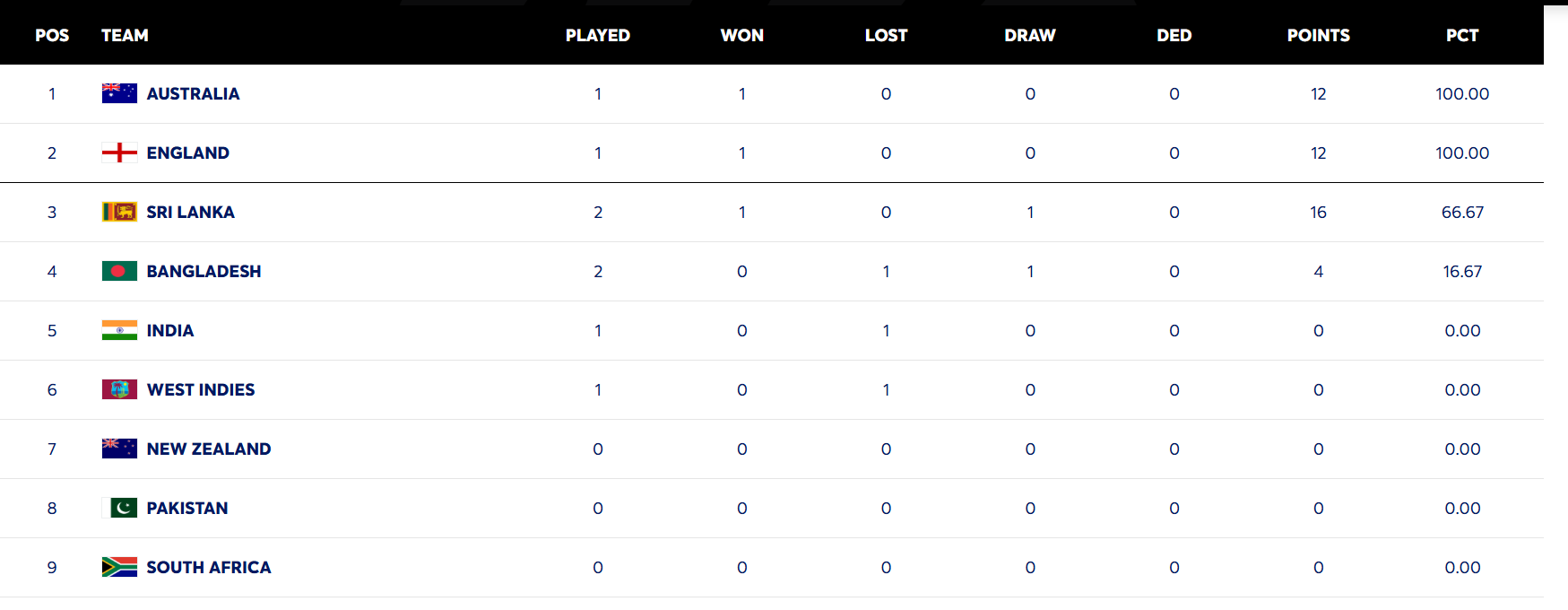Click Sri Lanka's 66.67 percentage cell
This screenshot has width=1568, height=610.
[1462, 212]
